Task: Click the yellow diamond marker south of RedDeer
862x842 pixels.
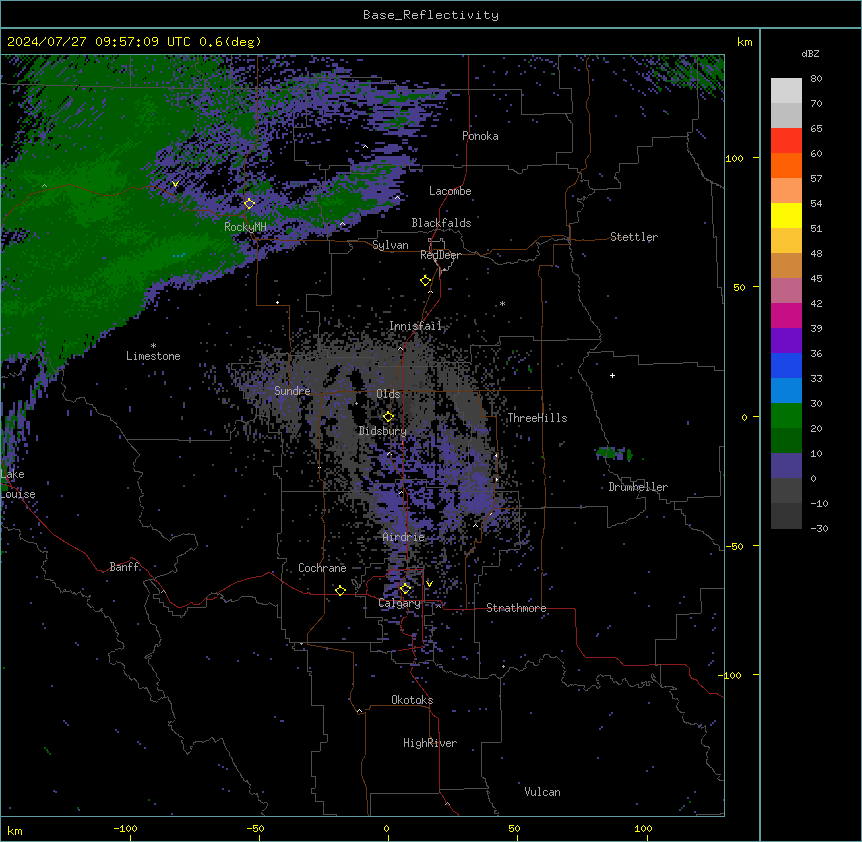Action: [425, 280]
